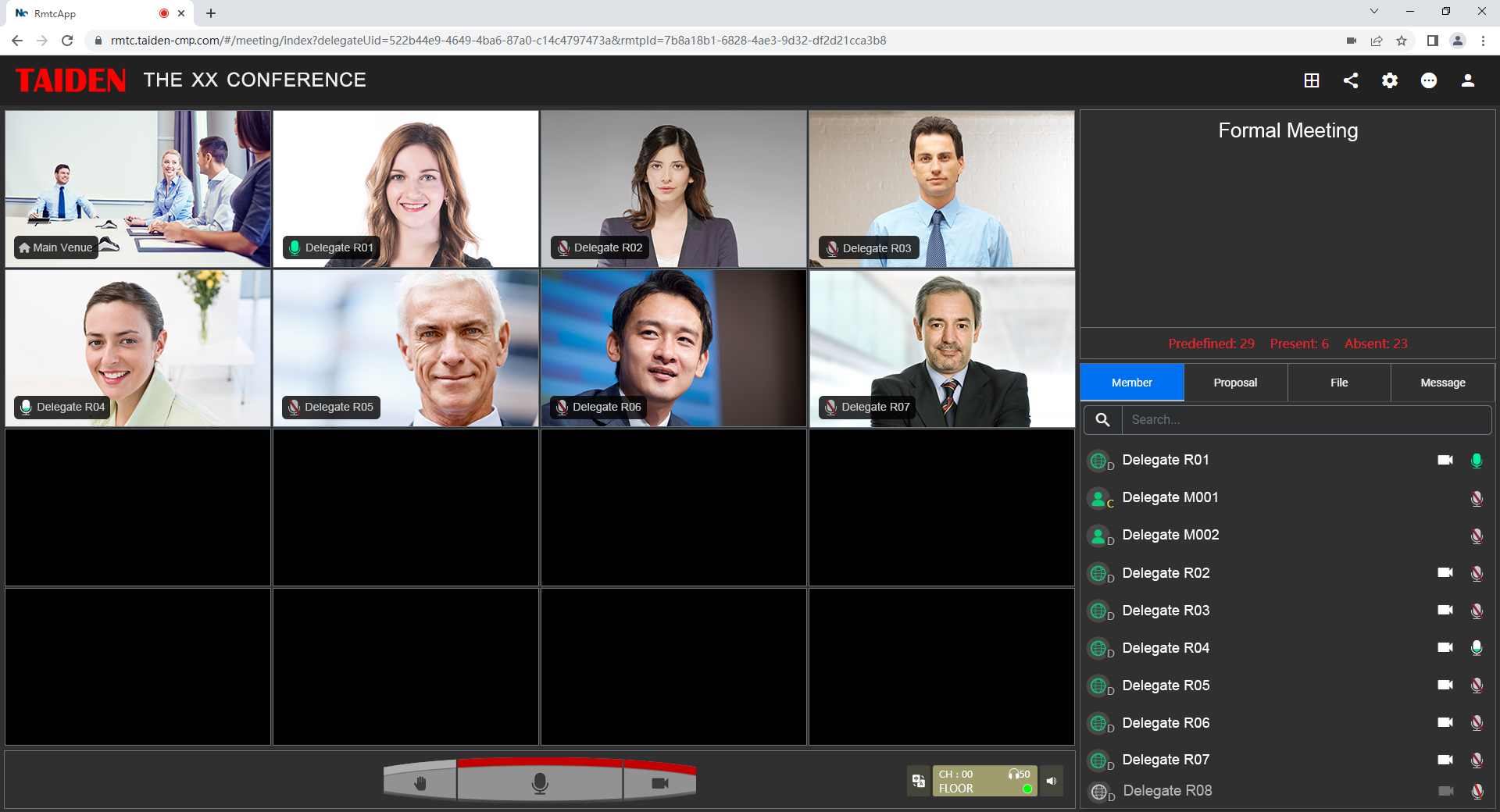Click the member Search input field
Image resolution: width=1500 pixels, height=812 pixels.
pos(1305,420)
